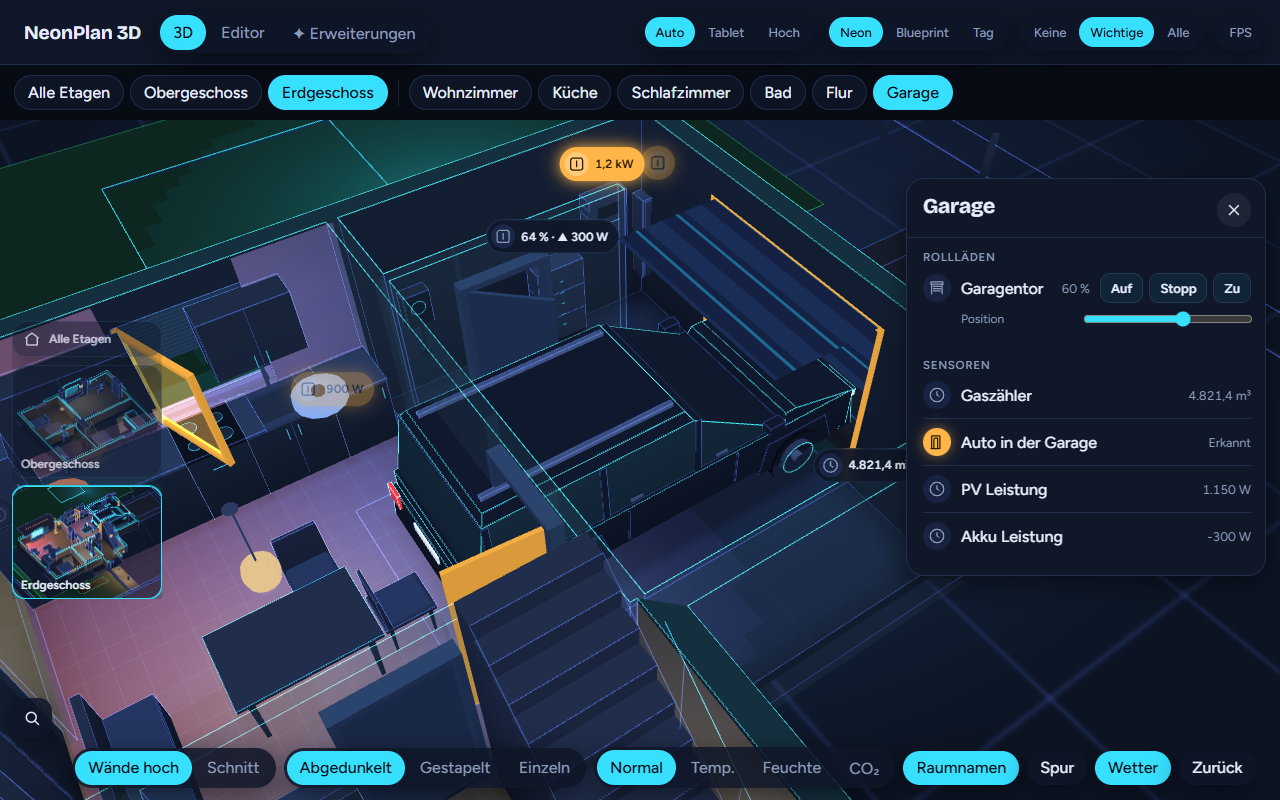Filter to the Wohnzimmer room

[x=470, y=93]
